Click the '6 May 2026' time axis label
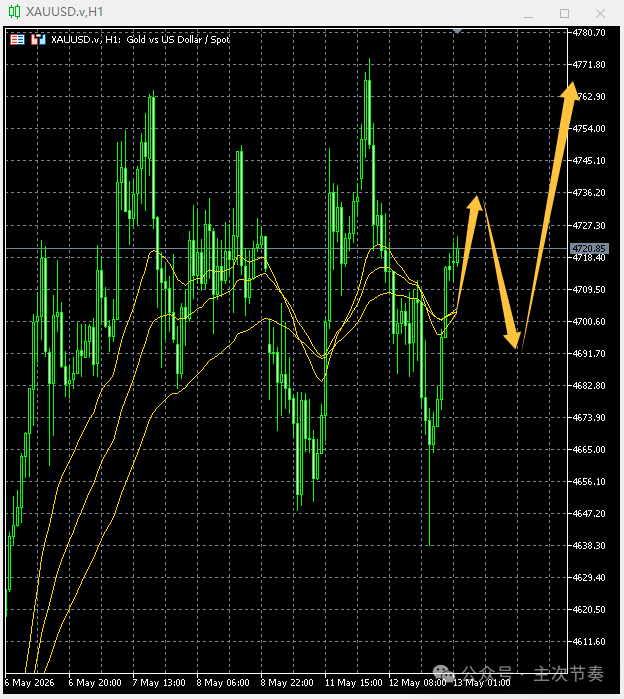This screenshot has height=699, width=624. (x=29, y=683)
